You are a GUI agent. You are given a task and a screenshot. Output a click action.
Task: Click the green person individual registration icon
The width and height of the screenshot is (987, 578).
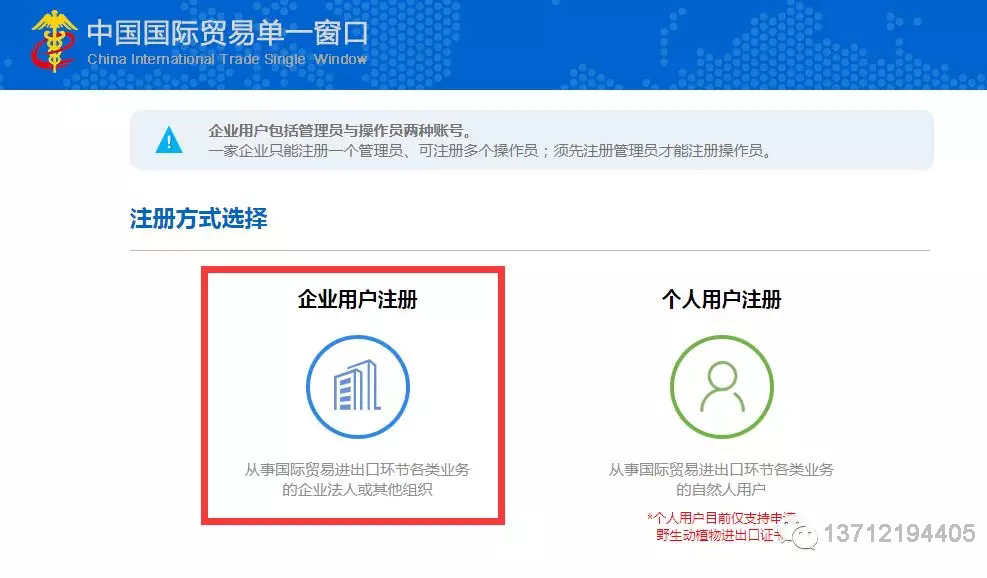[721, 387]
